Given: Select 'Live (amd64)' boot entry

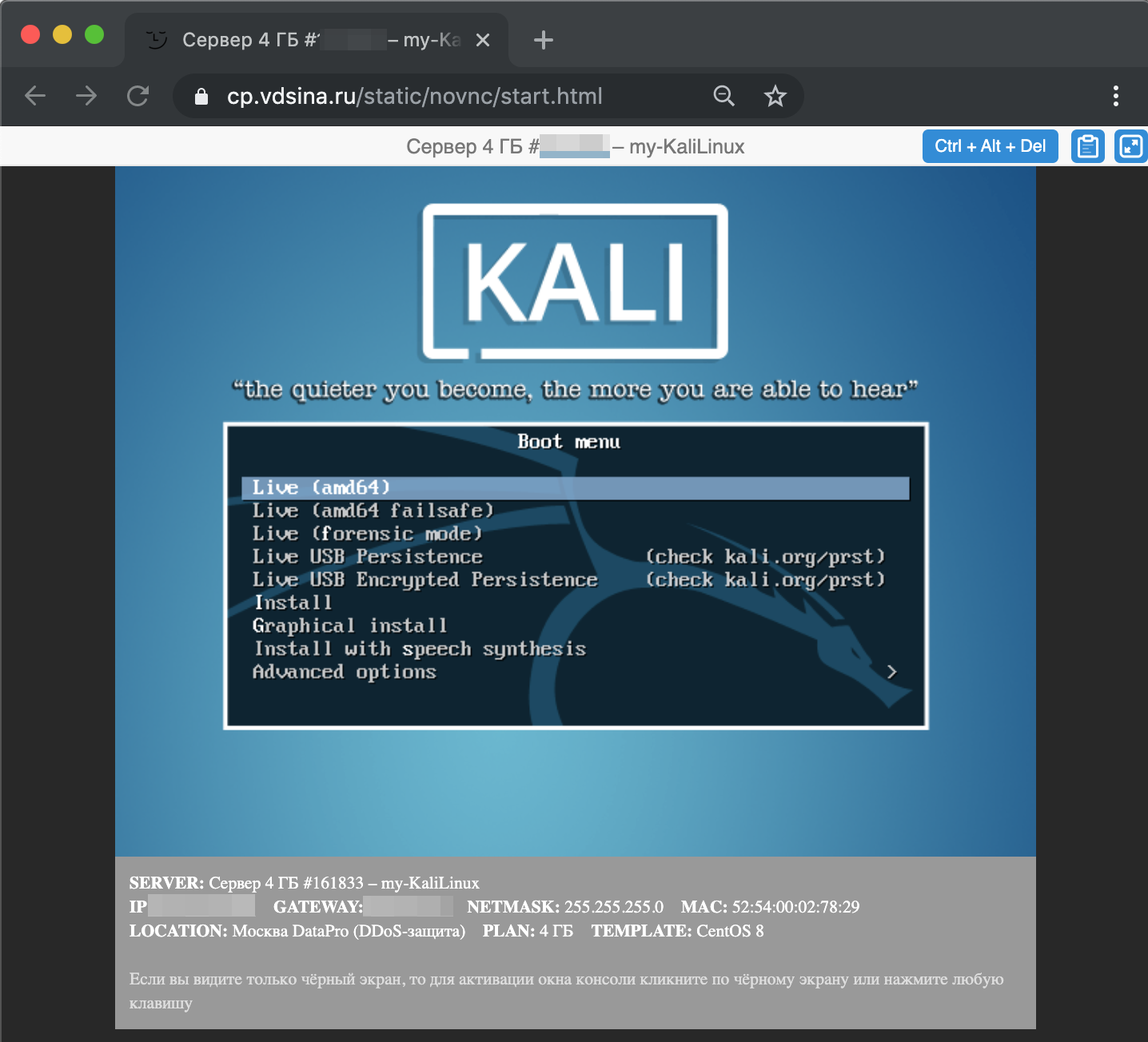Looking at the screenshot, I should (576, 487).
